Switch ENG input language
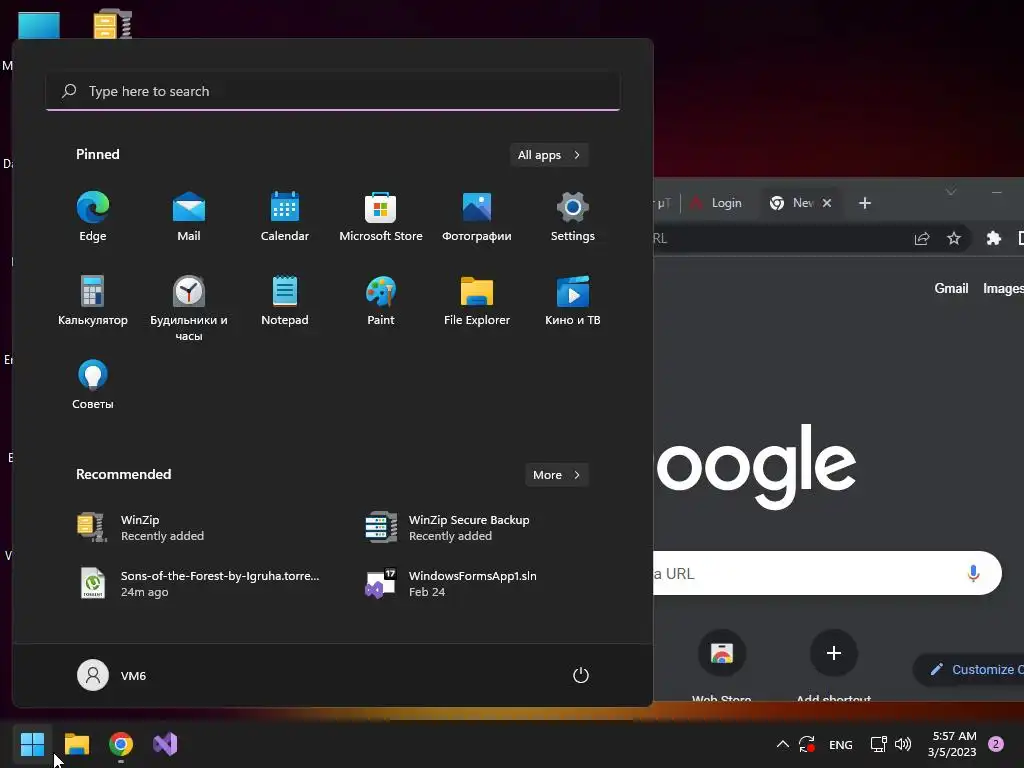Image resolution: width=1024 pixels, height=768 pixels. (840, 744)
